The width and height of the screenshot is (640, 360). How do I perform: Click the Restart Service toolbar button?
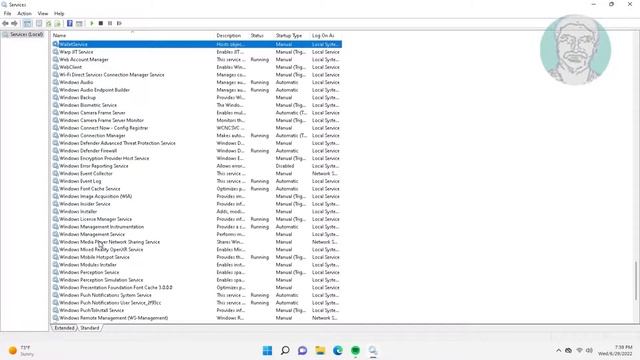[119, 24]
